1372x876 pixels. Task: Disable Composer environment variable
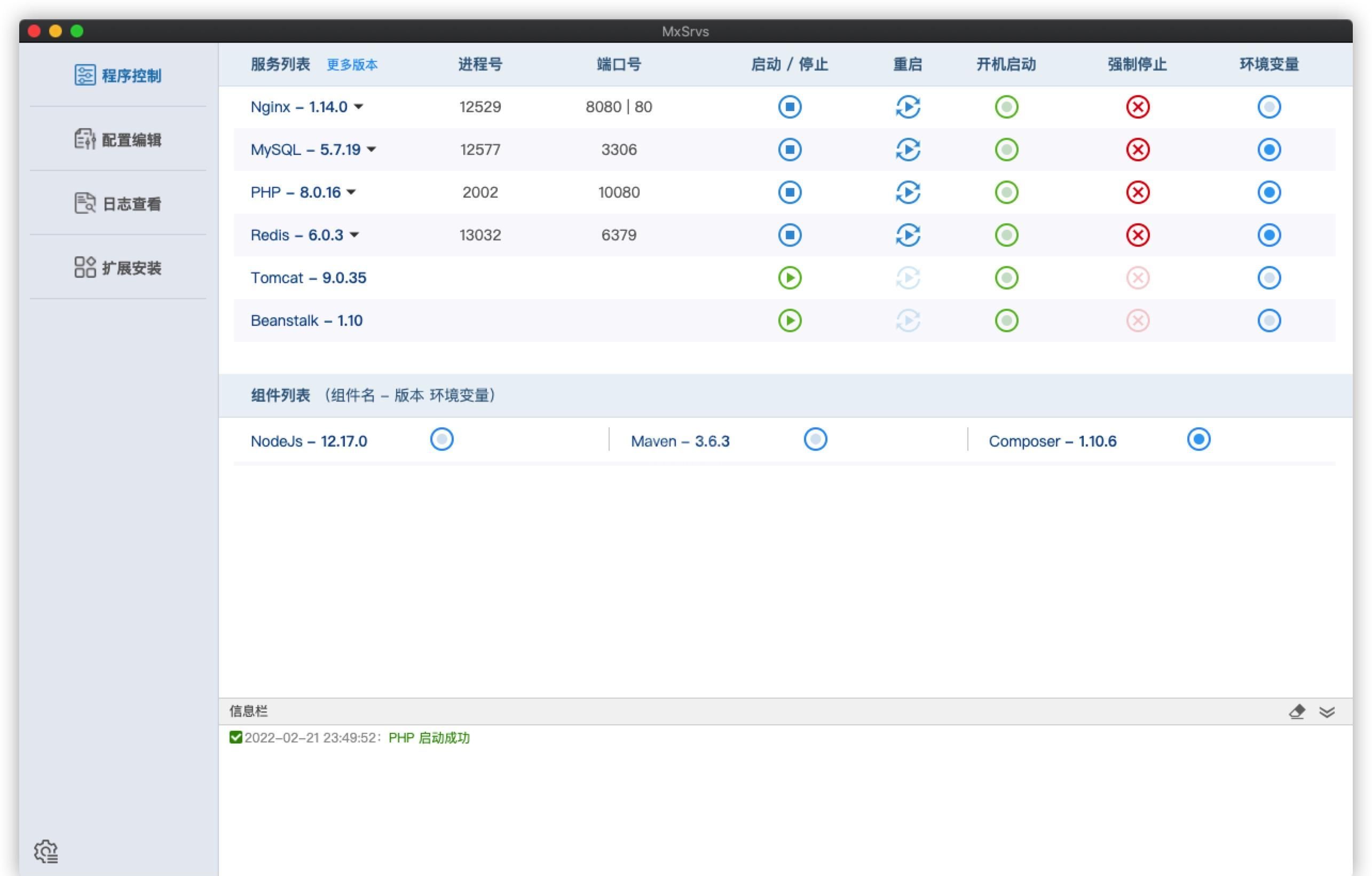[1199, 440]
